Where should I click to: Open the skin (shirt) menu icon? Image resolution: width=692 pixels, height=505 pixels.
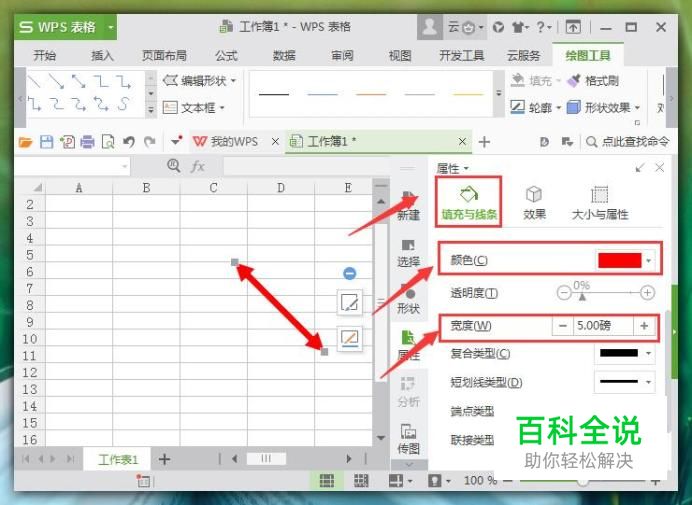click(x=520, y=27)
